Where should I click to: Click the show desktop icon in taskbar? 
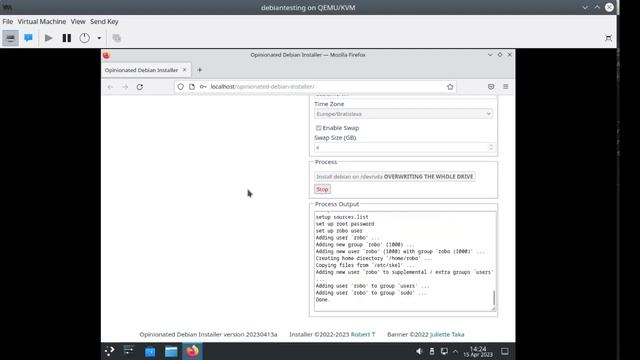point(505,351)
